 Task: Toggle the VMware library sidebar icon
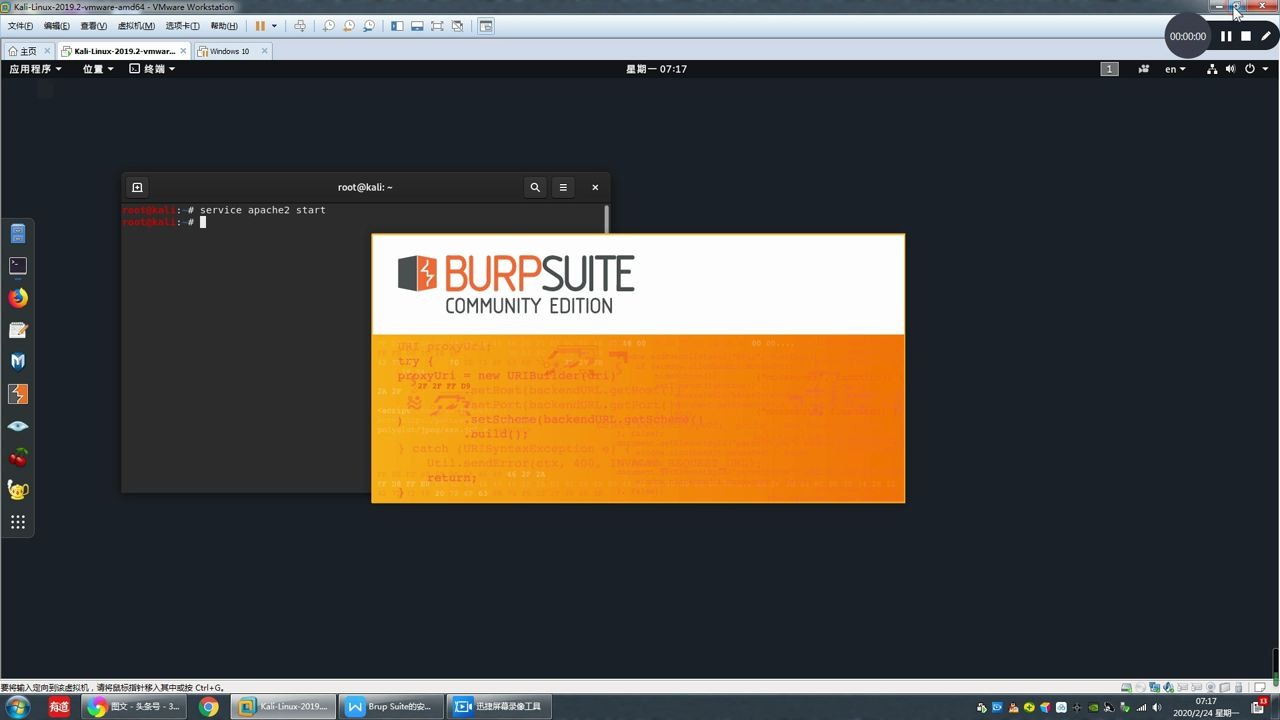[397, 26]
